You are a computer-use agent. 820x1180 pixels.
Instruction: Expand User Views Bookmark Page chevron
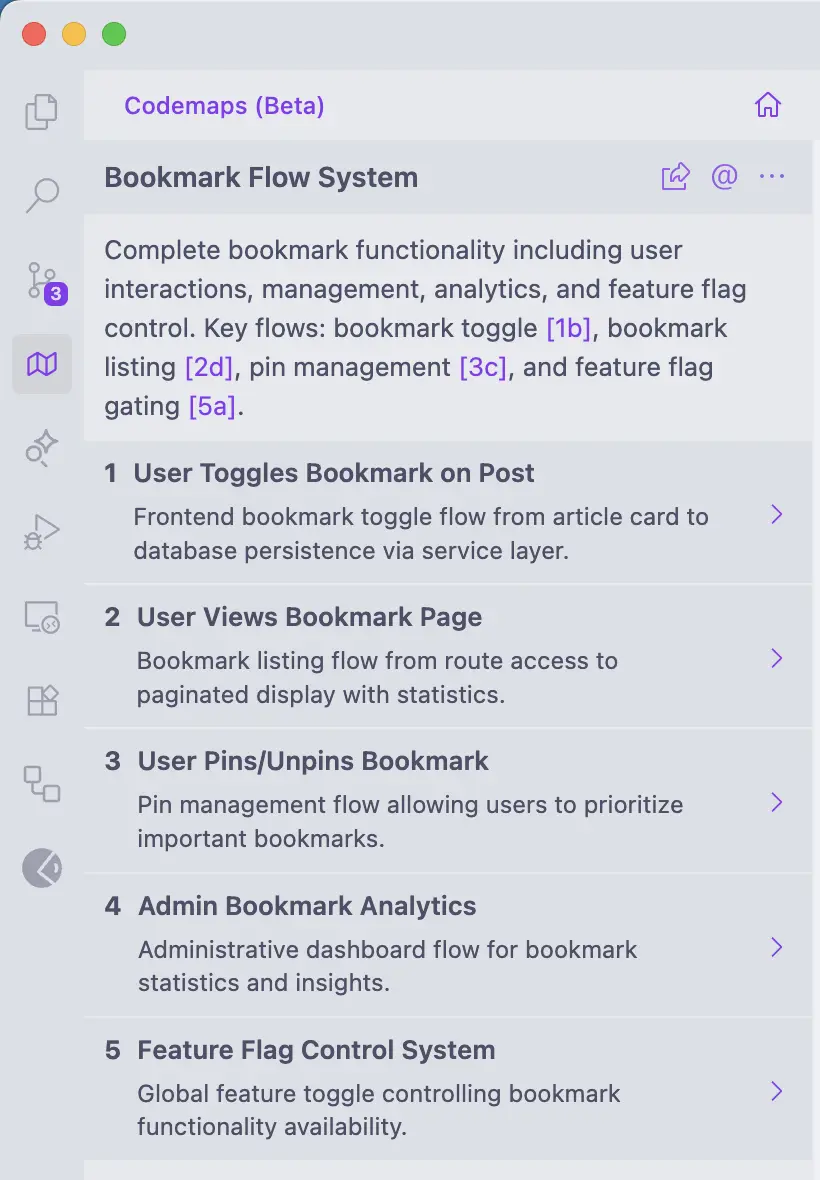click(776, 658)
